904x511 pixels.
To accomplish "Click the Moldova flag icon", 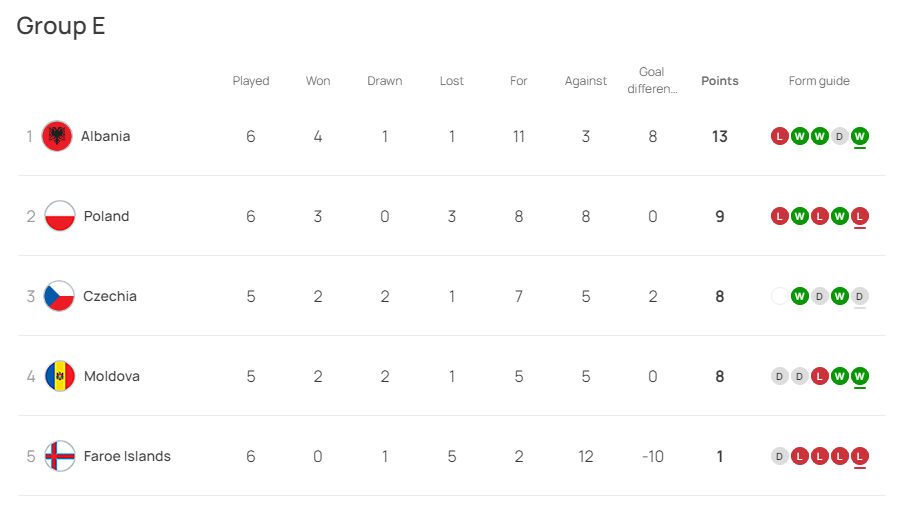I will 60,376.
